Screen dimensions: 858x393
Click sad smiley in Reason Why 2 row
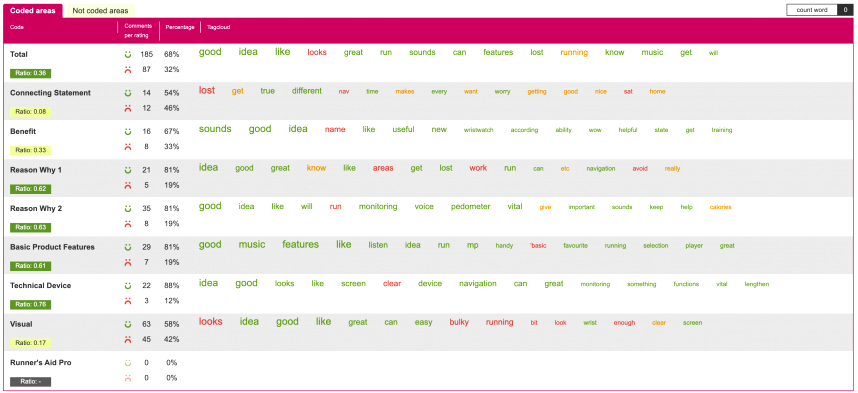pos(127,223)
